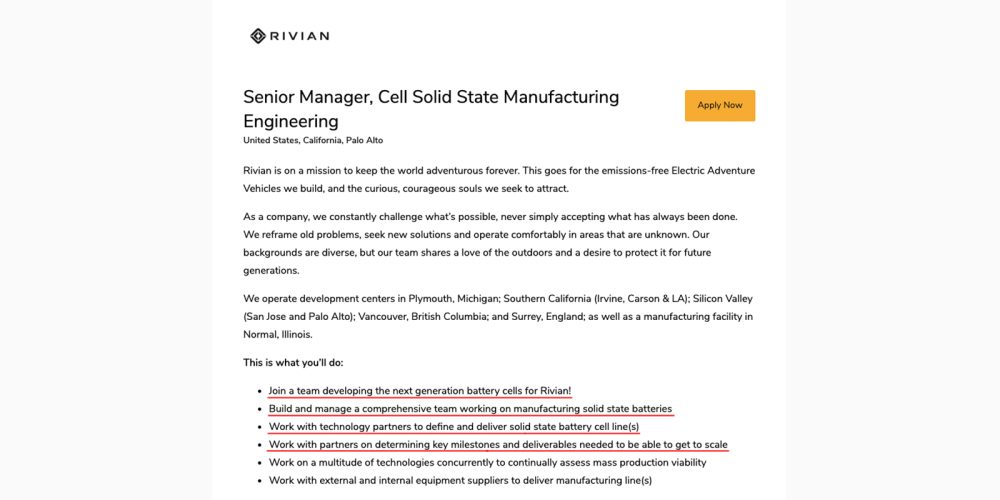Viewport: 1000px width, 500px height.
Task: Click the 'This is what you'll do' heading
Action: point(293,362)
